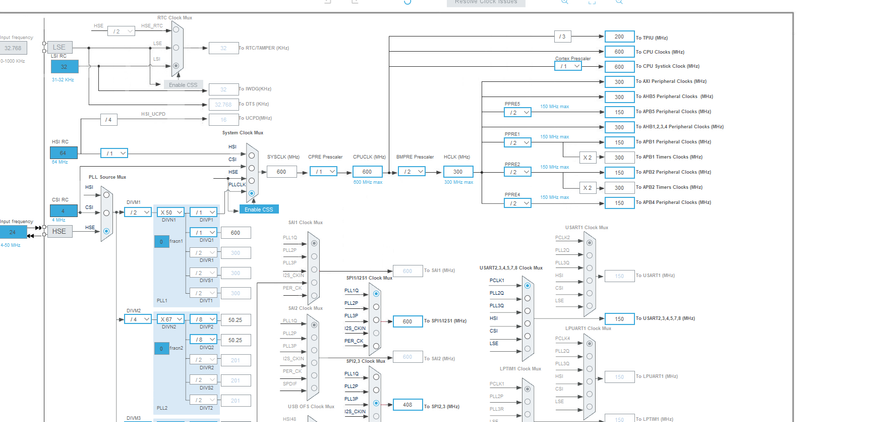The image size is (875, 422).
Task: Click the CSI RC value box 4
Action: tap(64, 210)
